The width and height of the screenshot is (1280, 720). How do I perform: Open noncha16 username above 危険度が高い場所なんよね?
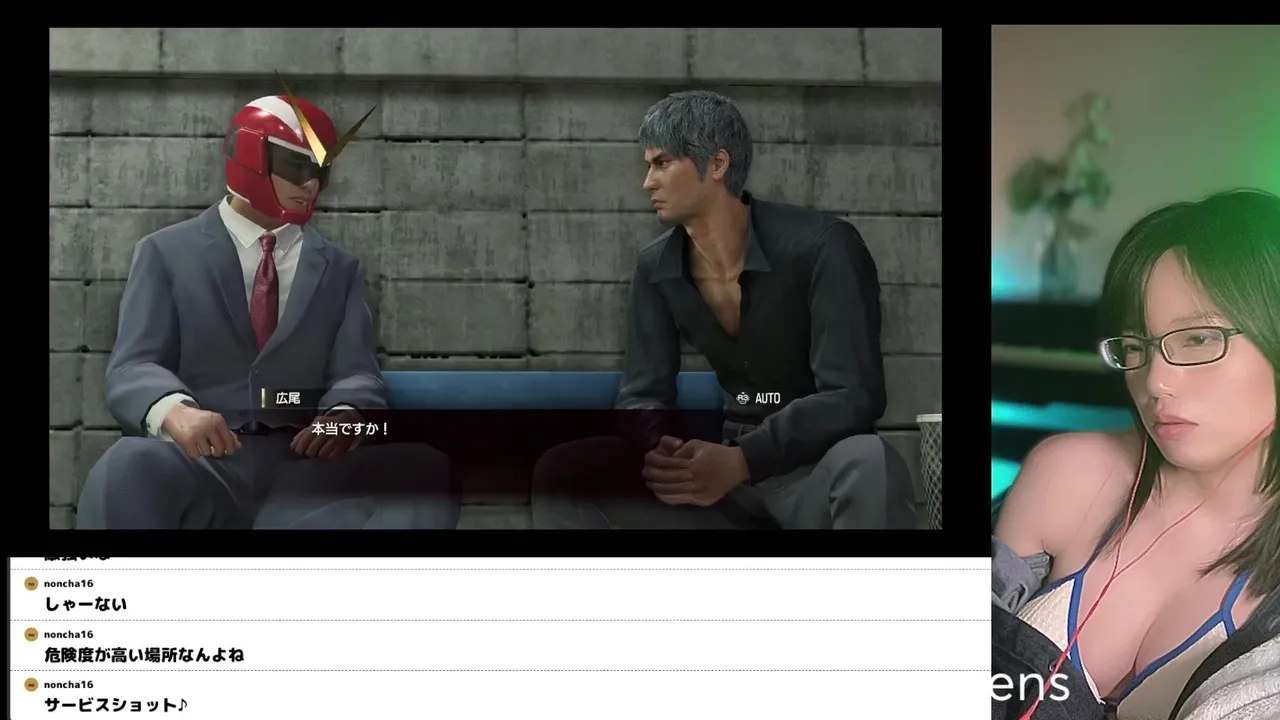click(x=68, y=634)
